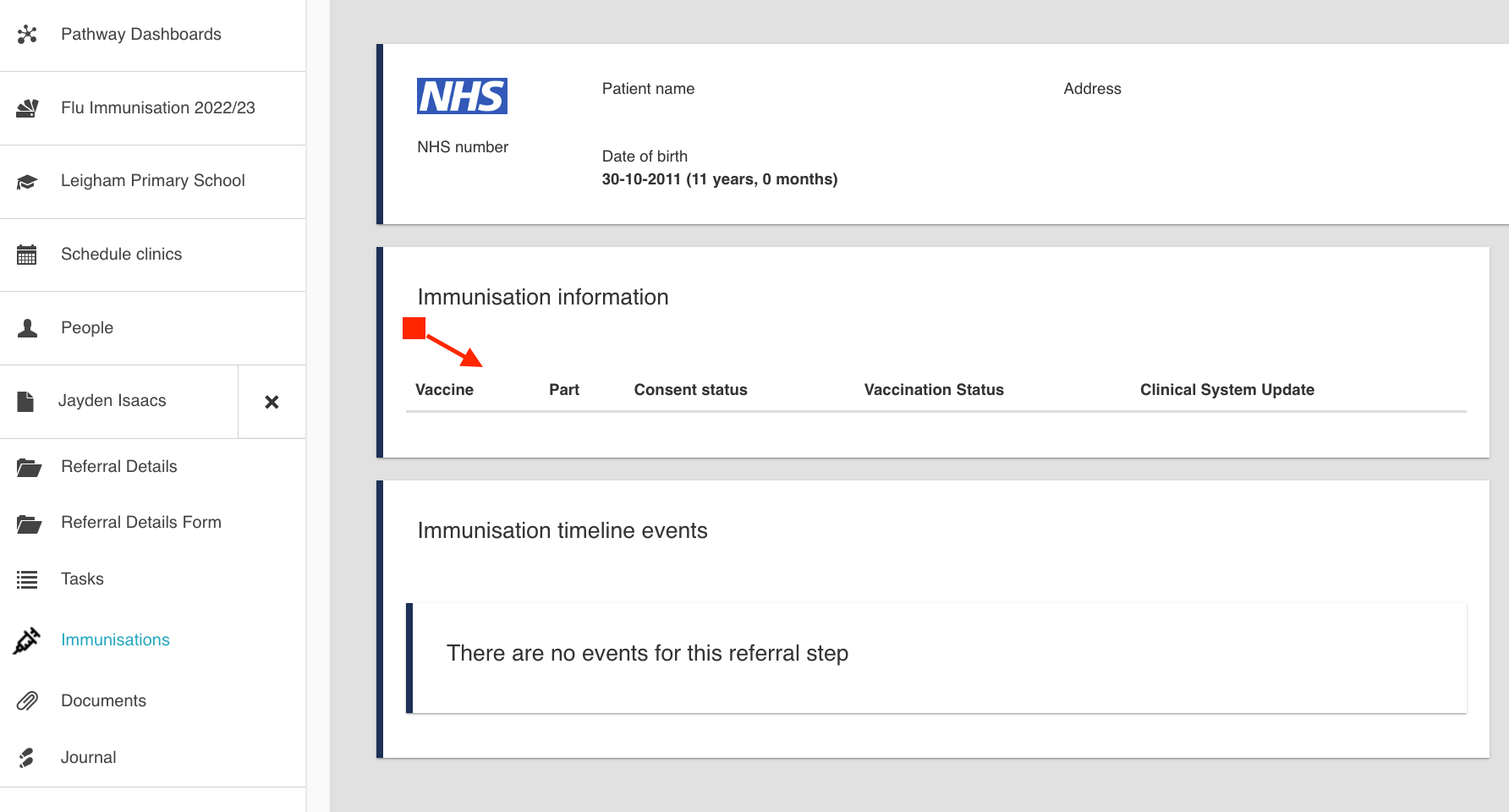
Task: Open the Referral Details section
Action: 118,467
